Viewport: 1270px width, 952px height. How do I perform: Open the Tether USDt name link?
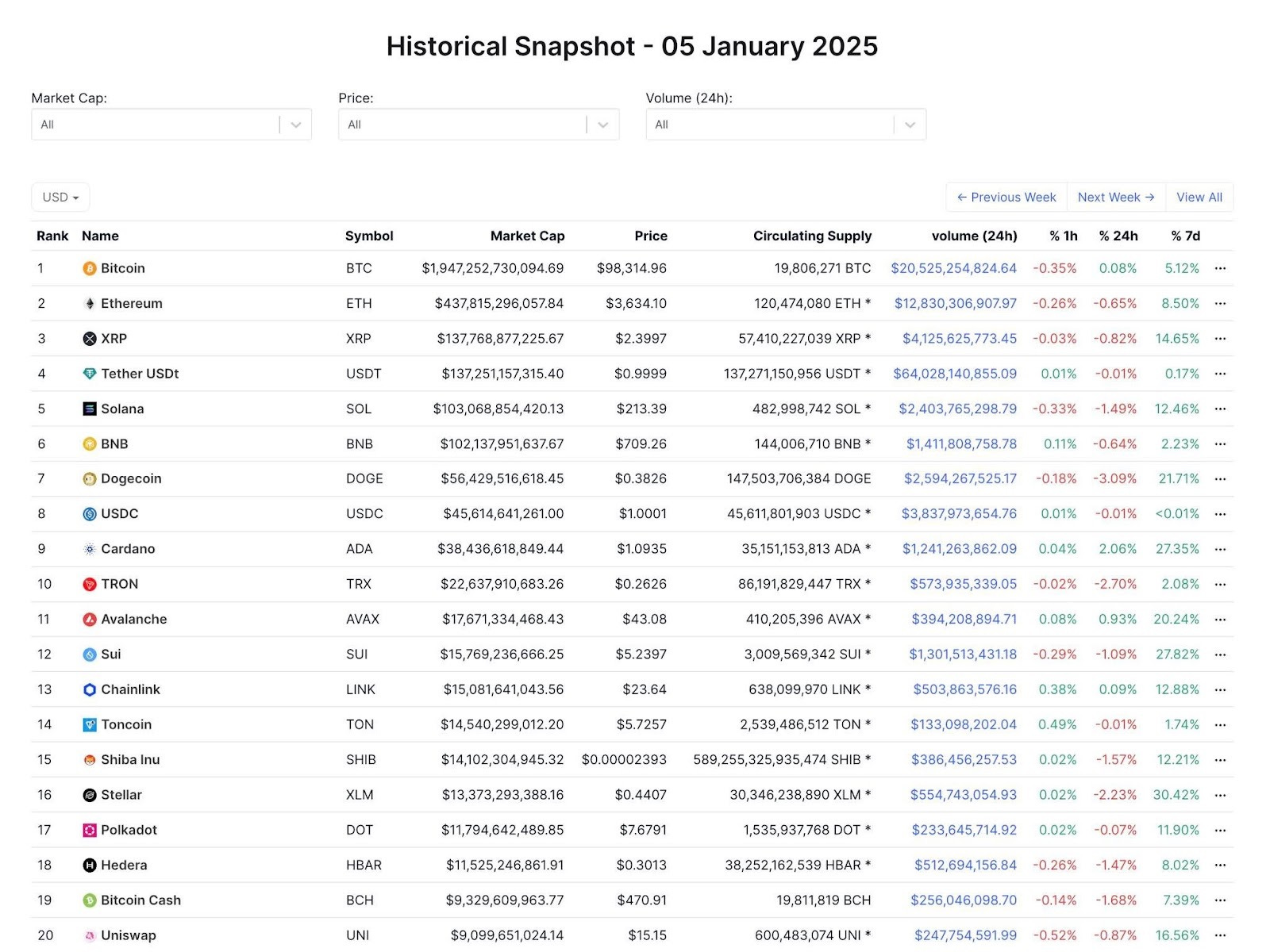tap(140, 374)
